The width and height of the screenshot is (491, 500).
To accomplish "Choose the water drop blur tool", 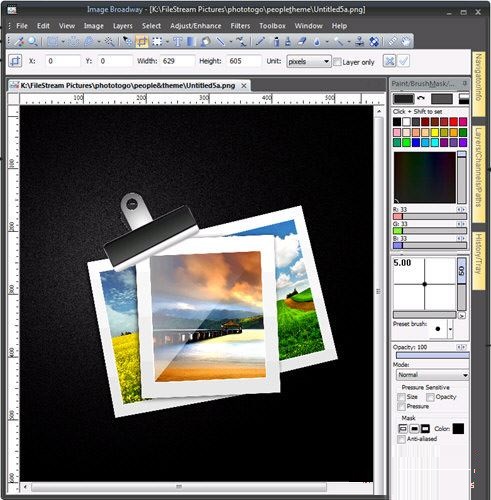I will pyautogui.click(x=316, y=42).
